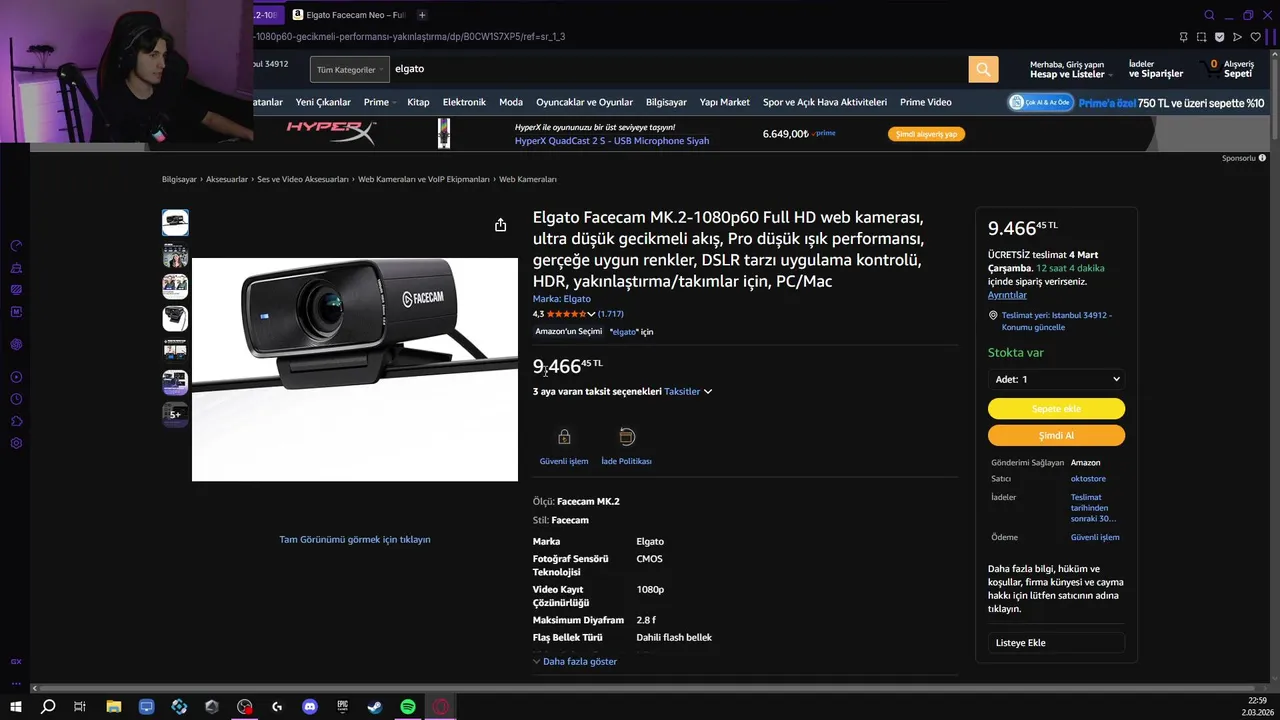Select the first product thumbnail image
Viewport: 1280px width, 720px height.
click(175, 222)
